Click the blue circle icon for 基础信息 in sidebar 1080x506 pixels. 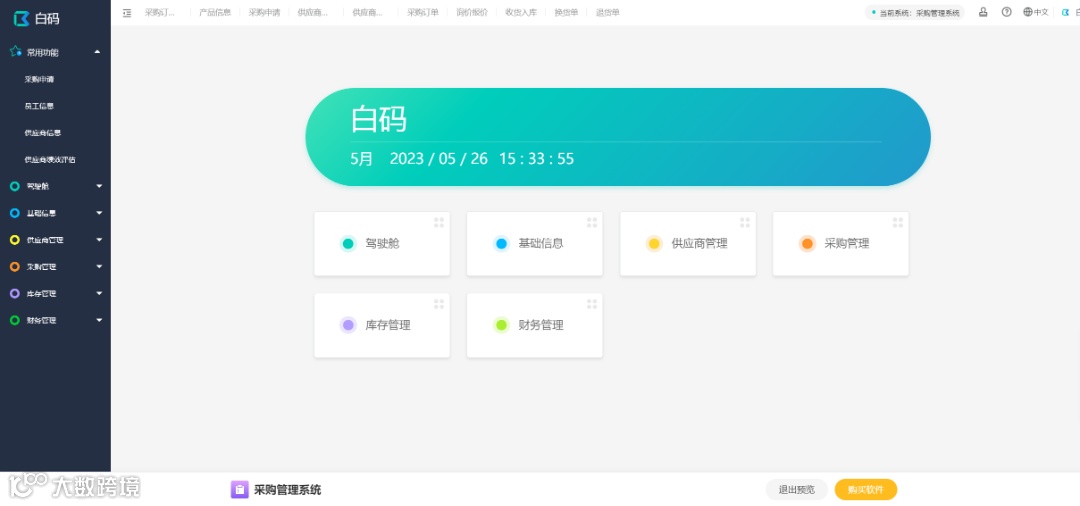click(14, 213)
